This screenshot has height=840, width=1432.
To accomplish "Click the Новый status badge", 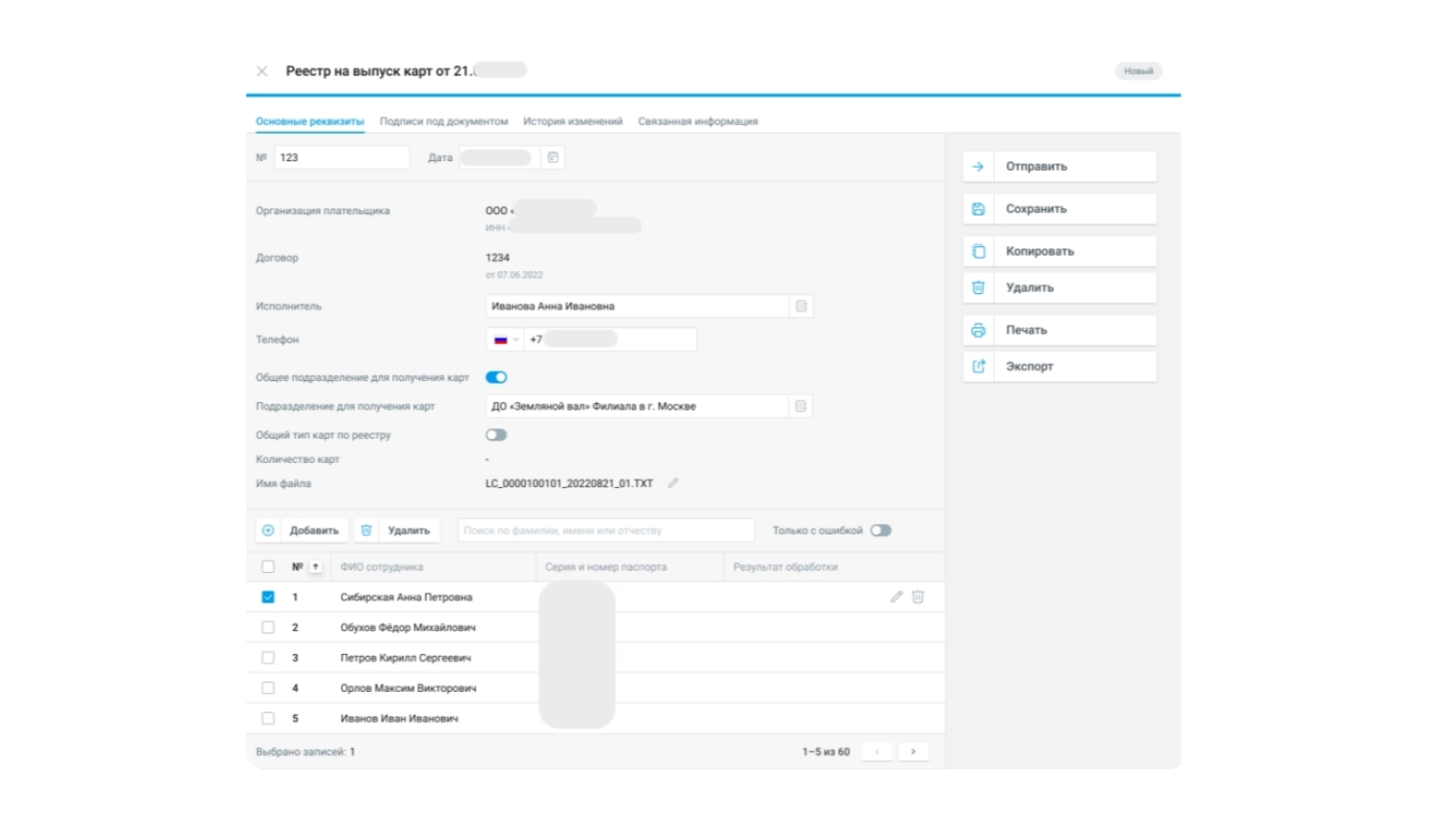I will [x=1138, y=71].
